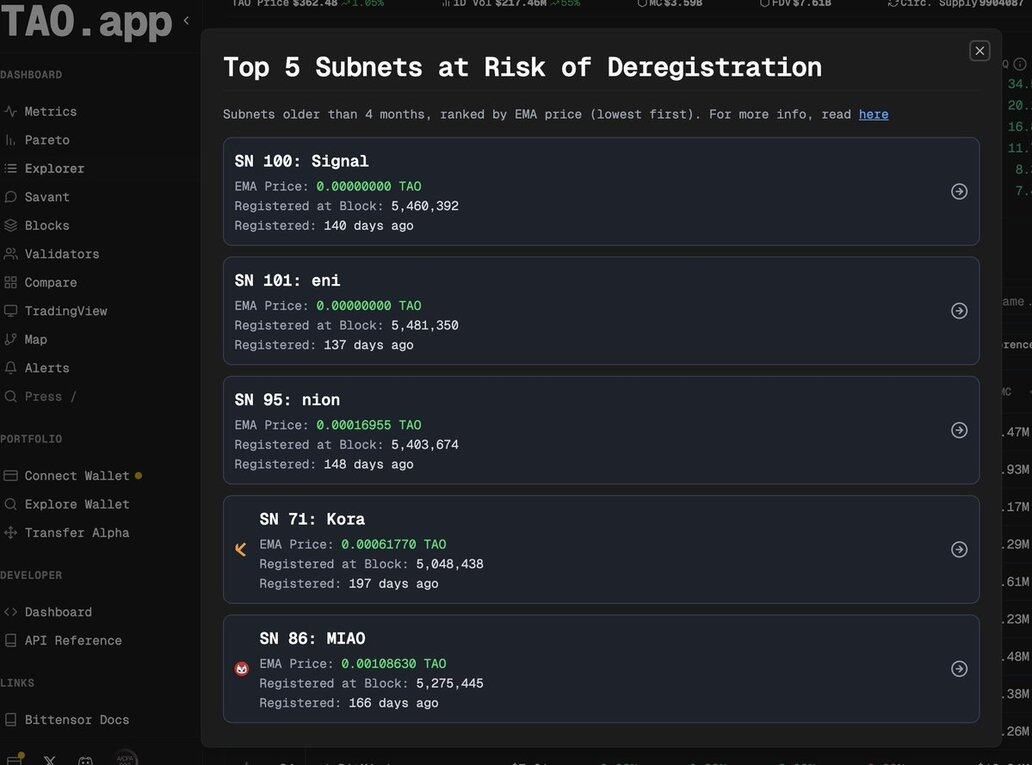
Task: Click the 'SN 101: eni' card title
Action: [288, 280]
